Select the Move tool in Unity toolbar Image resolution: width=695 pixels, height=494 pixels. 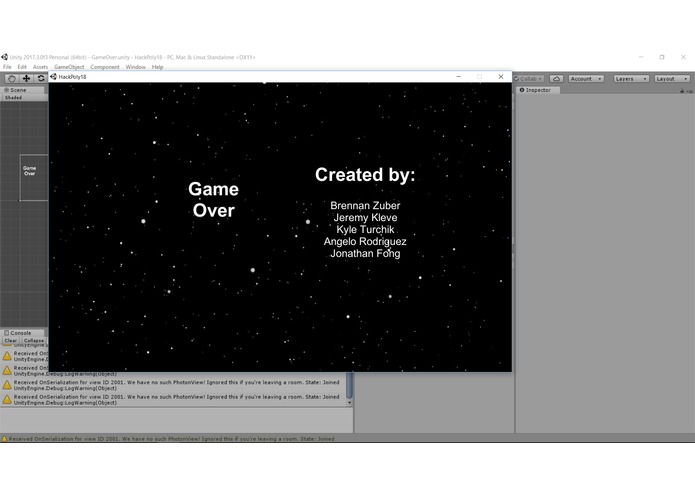27,78
